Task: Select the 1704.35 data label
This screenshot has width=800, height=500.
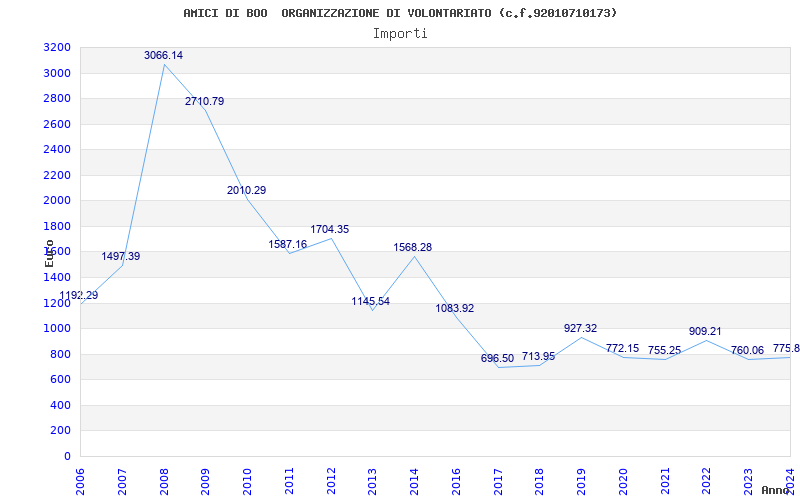Action: [x=330, y=230]
